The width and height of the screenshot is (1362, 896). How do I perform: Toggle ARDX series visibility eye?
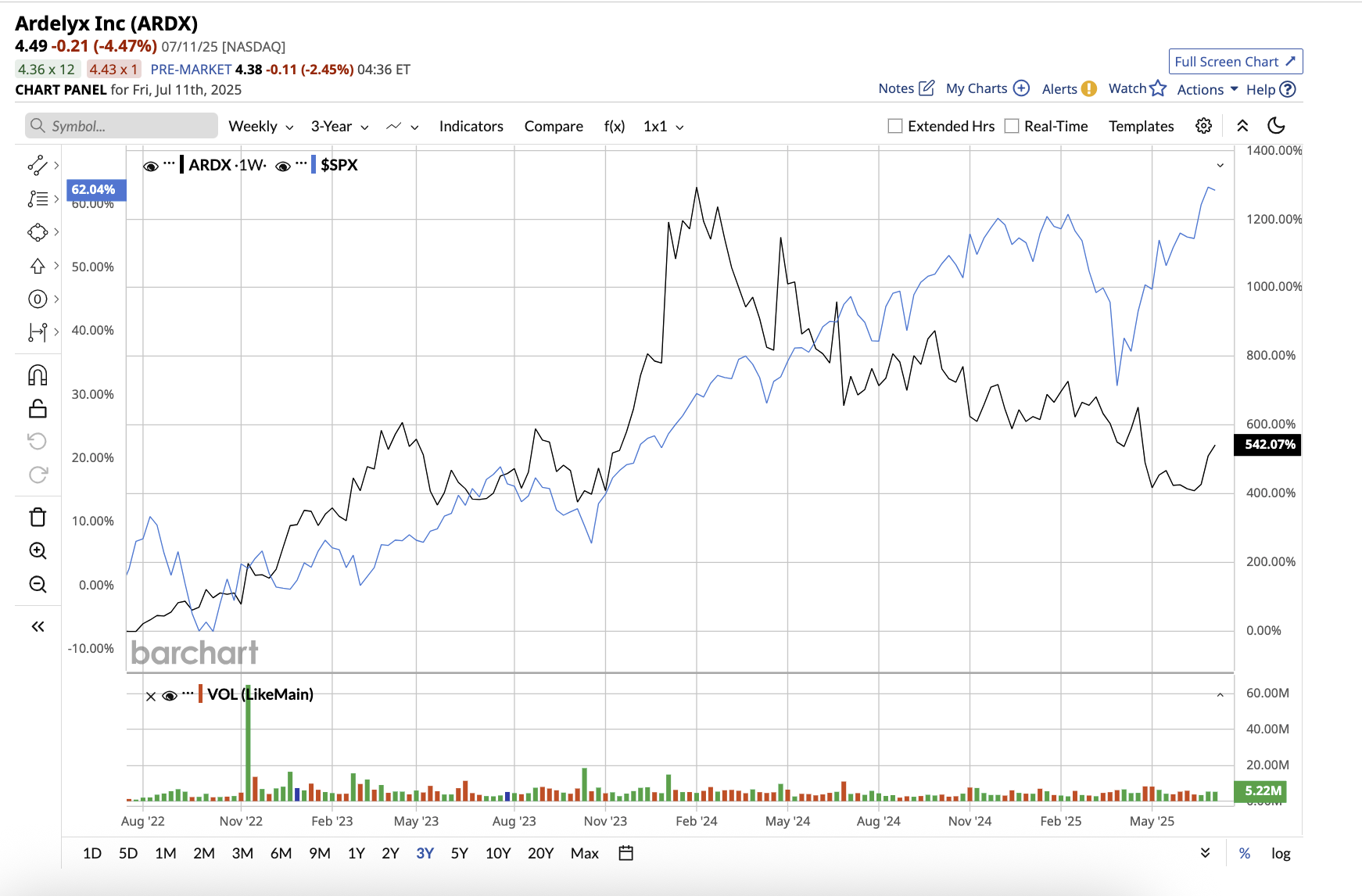tap(151, 166)
